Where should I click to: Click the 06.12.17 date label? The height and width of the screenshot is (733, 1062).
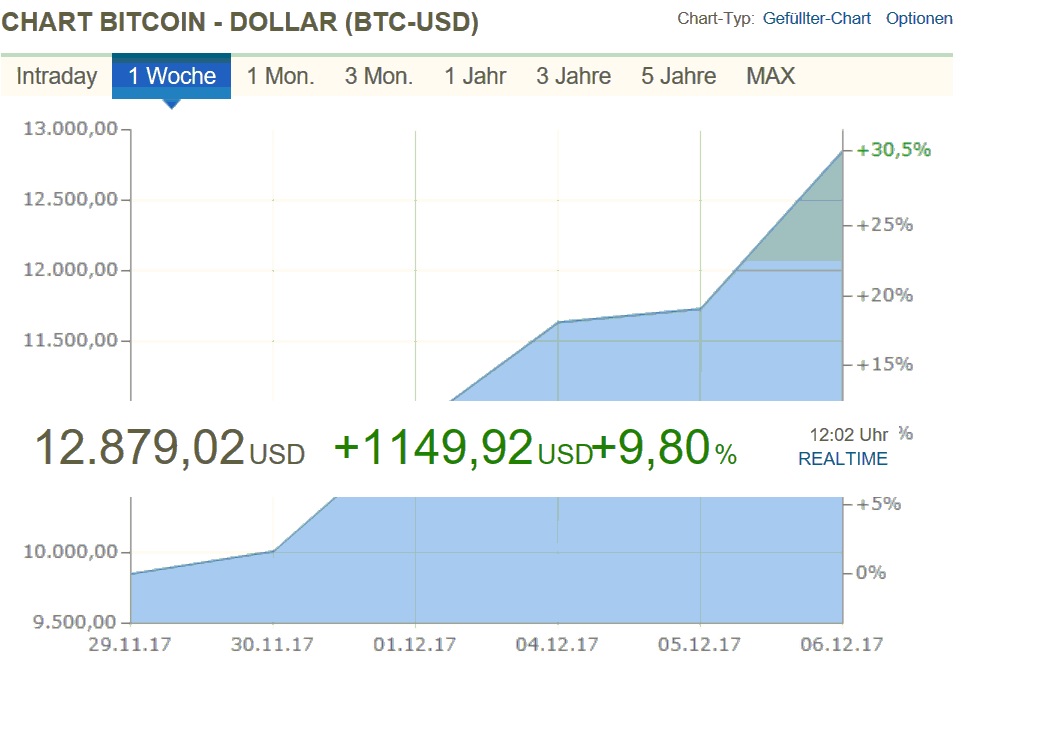pos(843,645)
